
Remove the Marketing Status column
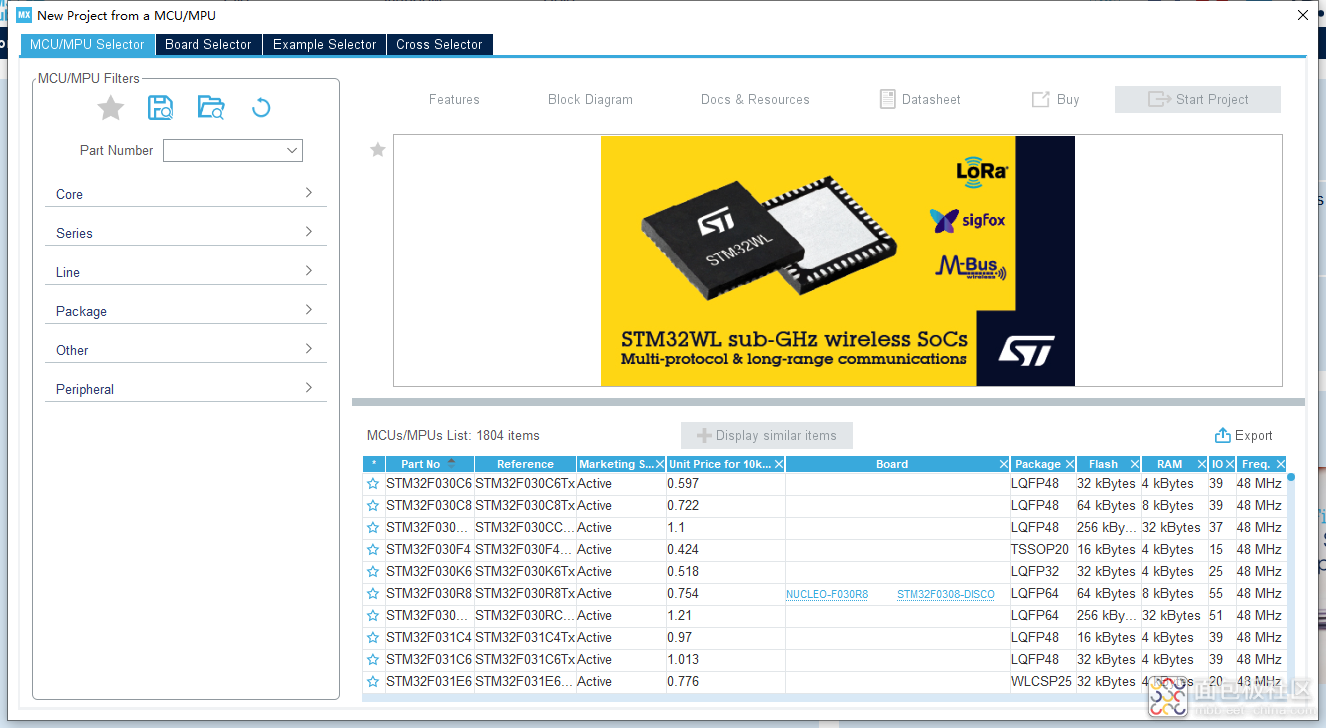pos(659,464)
